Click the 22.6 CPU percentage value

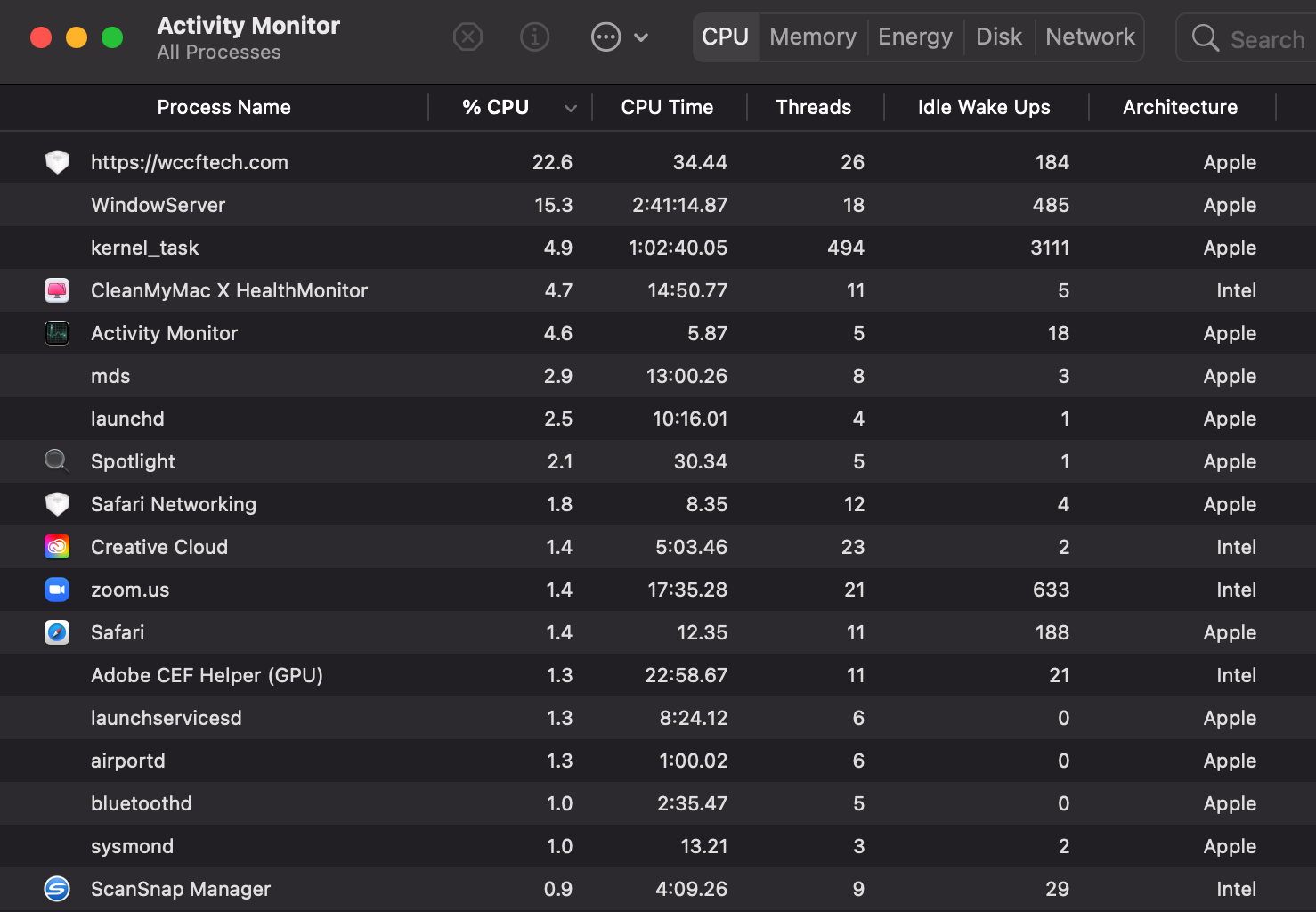tap(552, 162)
